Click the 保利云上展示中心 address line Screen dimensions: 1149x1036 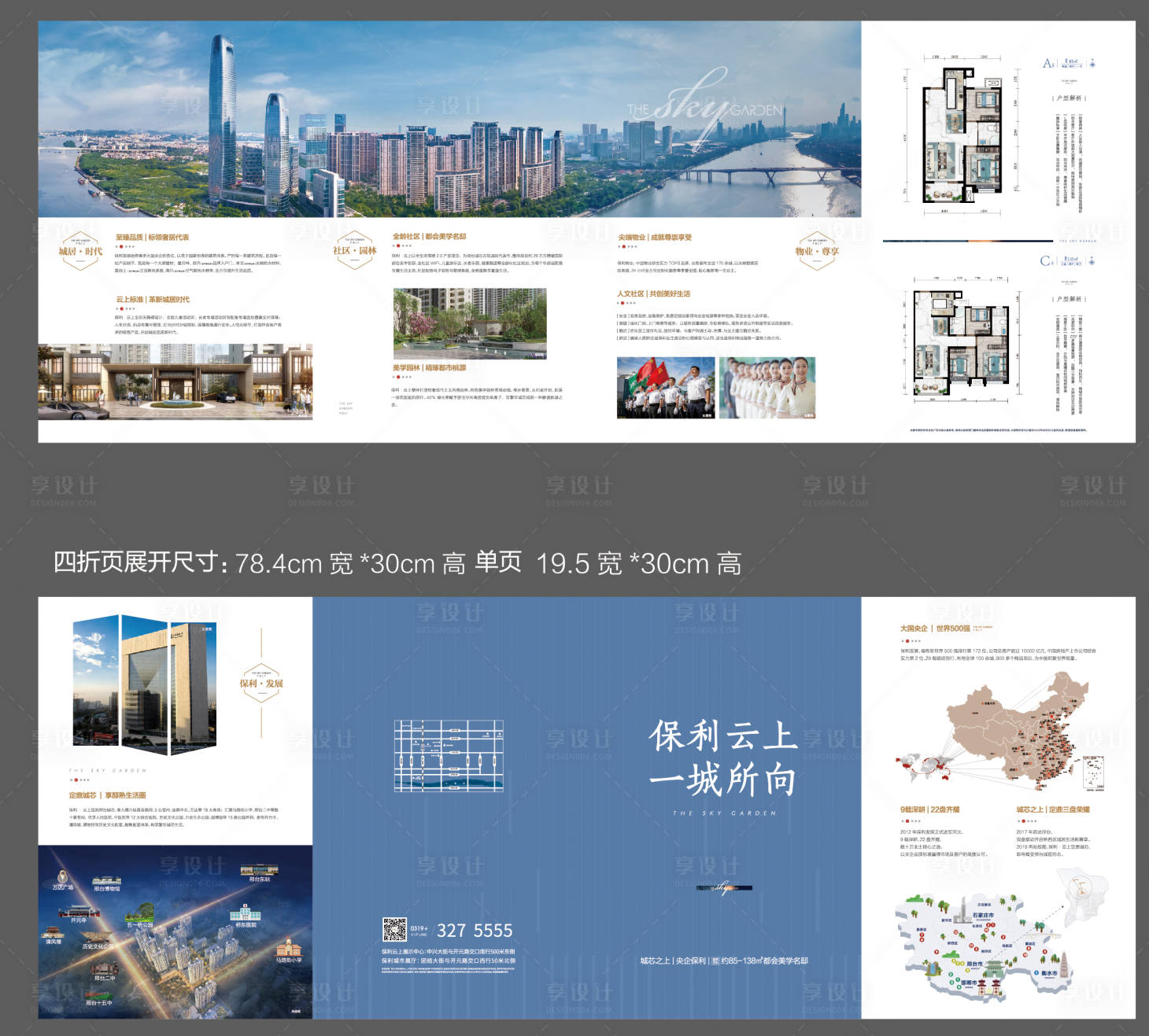pyautogui.click(x=449, y=951)
